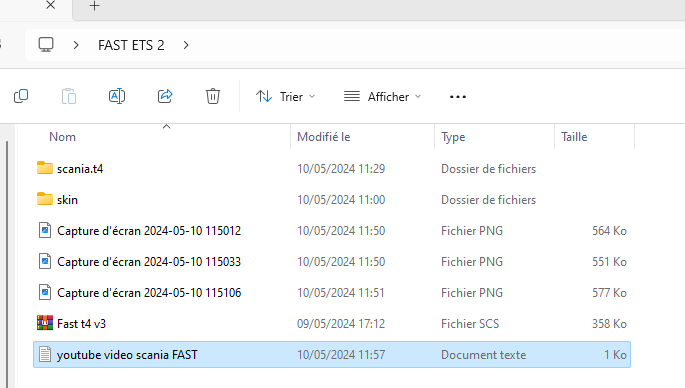Click the WinRAR icon of Fast t4 v3
Viewport: 685px width, 388px height.
click(45, 323)
